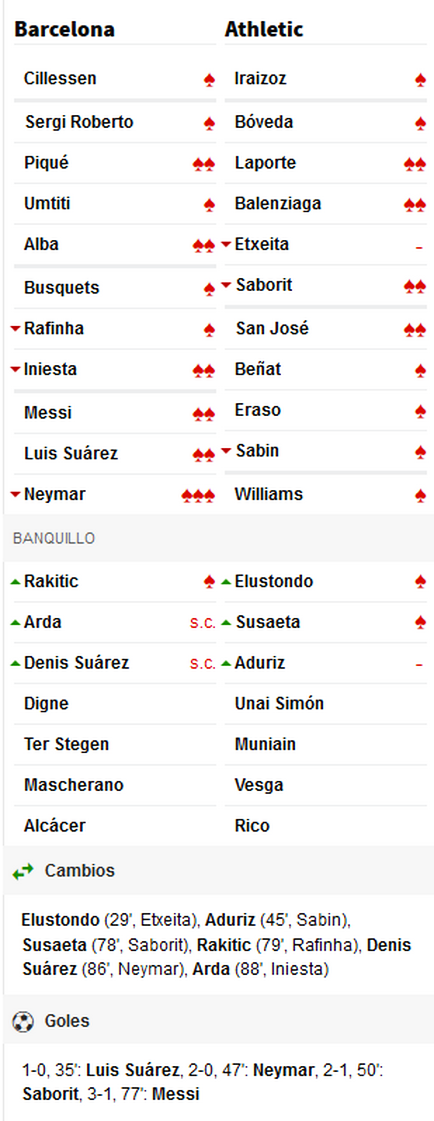Select Luis Suárez in the Barcelona lineup
434x1121 pixels.
pyautogui.click(x=71, y=453)
